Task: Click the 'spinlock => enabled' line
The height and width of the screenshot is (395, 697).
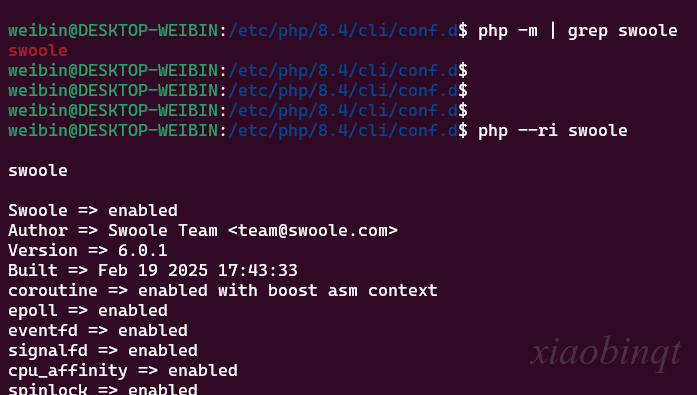Action: click(103, 389)
